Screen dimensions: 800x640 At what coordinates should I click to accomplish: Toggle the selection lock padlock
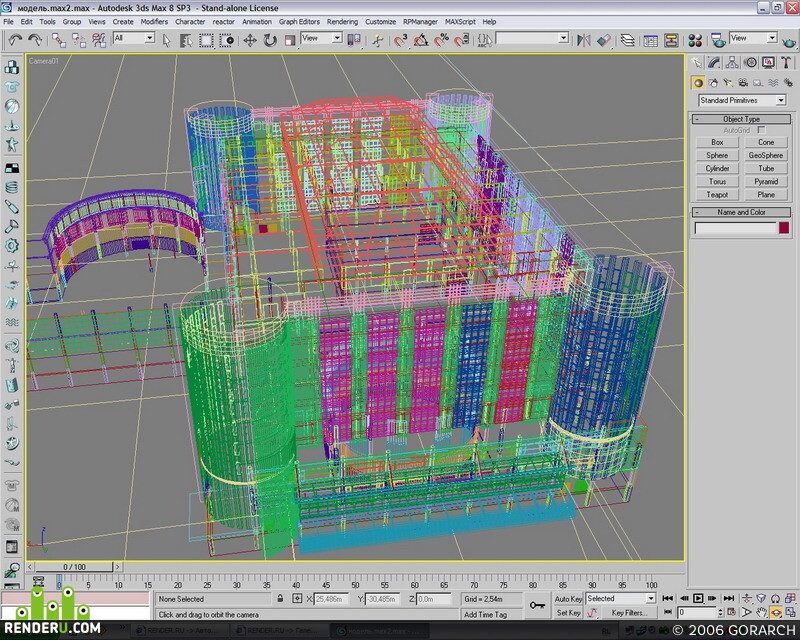[x=280, y=598]
